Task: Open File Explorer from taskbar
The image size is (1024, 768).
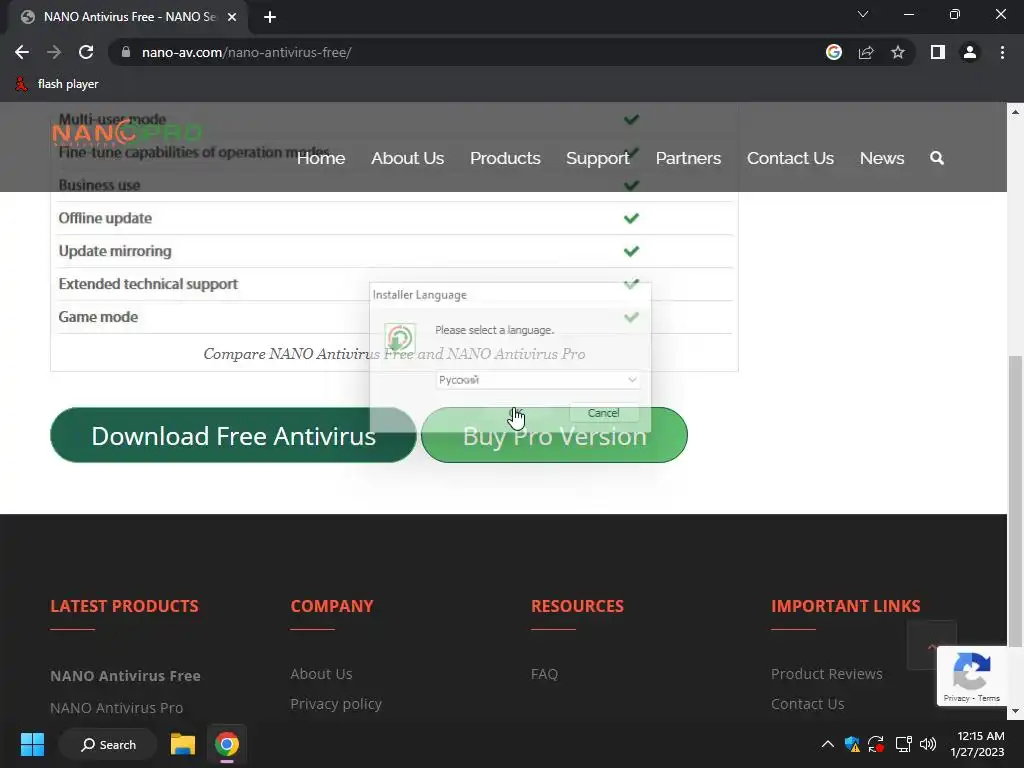Action: [183, 744]
